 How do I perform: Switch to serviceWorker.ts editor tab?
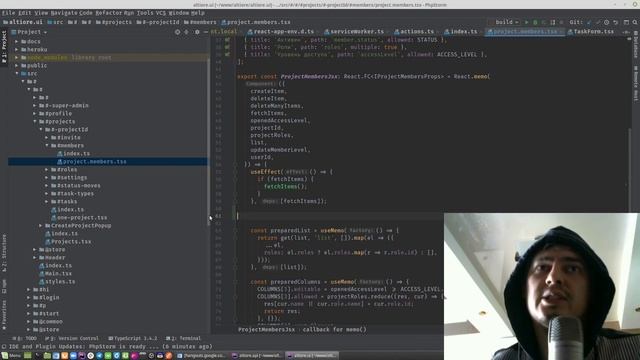tap(353, 31)
